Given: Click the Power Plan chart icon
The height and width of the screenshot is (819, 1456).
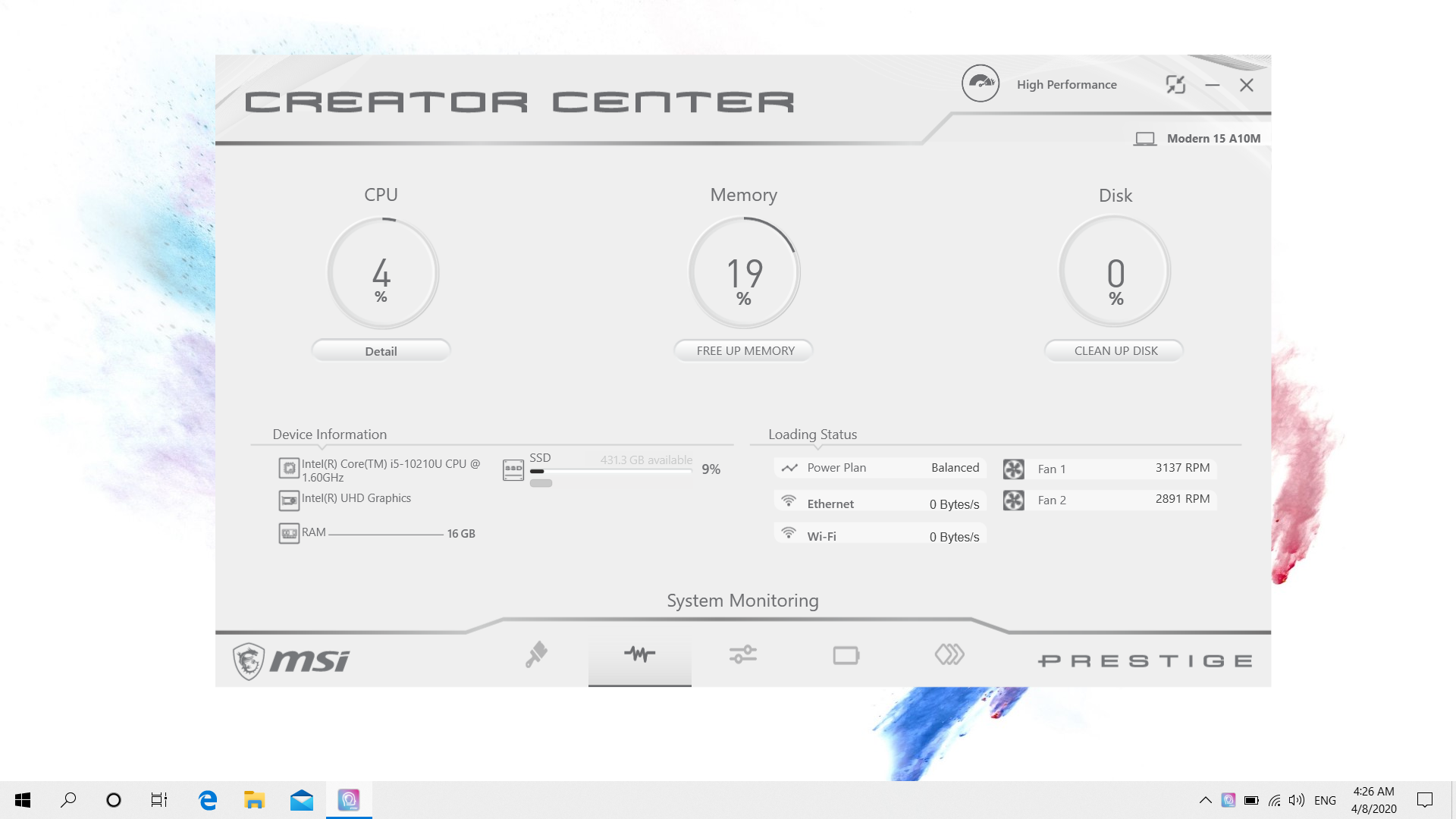Looking at the screenshot, I should pos(789,468).
